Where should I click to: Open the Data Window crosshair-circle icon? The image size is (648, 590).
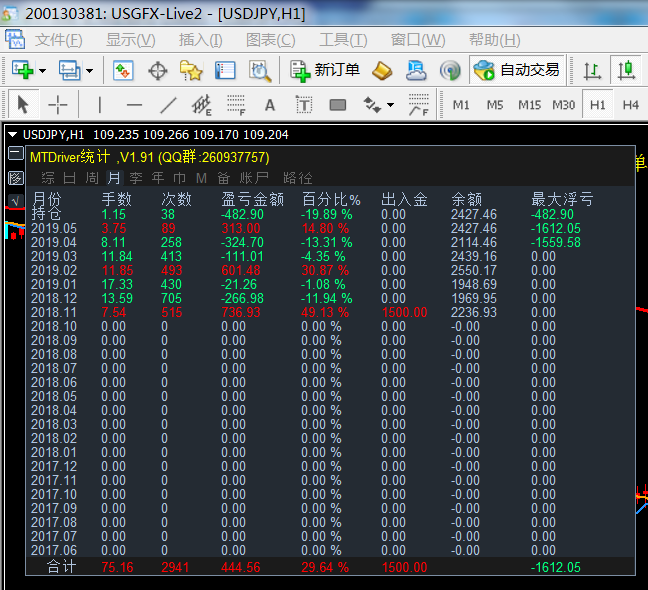pyautogui.click(x=158, y=71)
